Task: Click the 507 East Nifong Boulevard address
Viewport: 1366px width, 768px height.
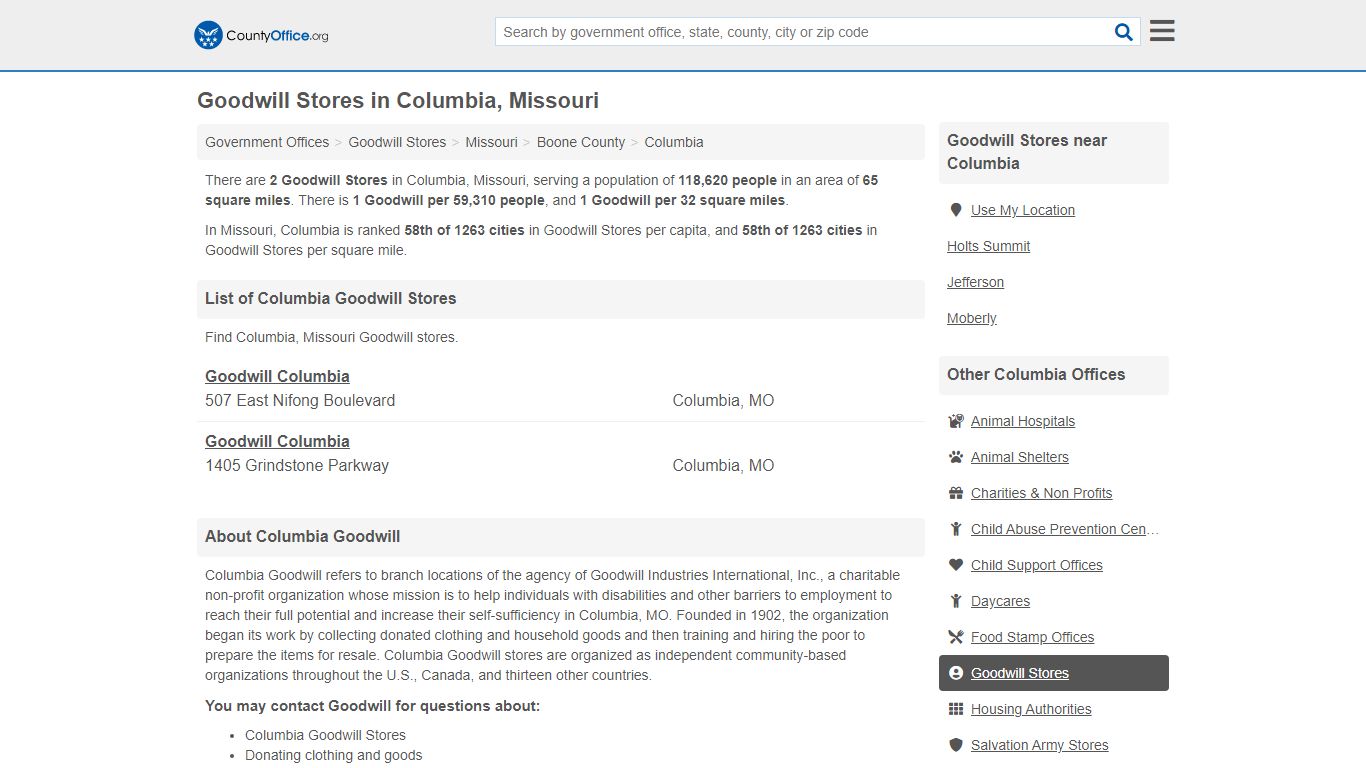Action: (300, 400)
